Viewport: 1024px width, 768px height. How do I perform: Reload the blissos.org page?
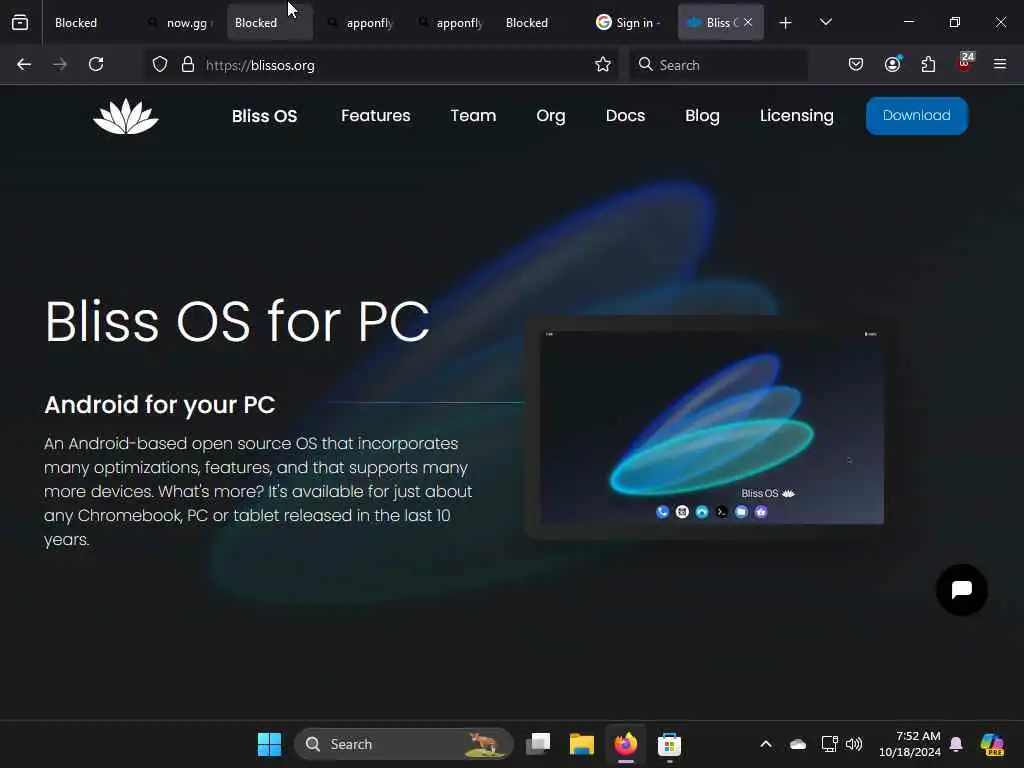pos(96,65)
